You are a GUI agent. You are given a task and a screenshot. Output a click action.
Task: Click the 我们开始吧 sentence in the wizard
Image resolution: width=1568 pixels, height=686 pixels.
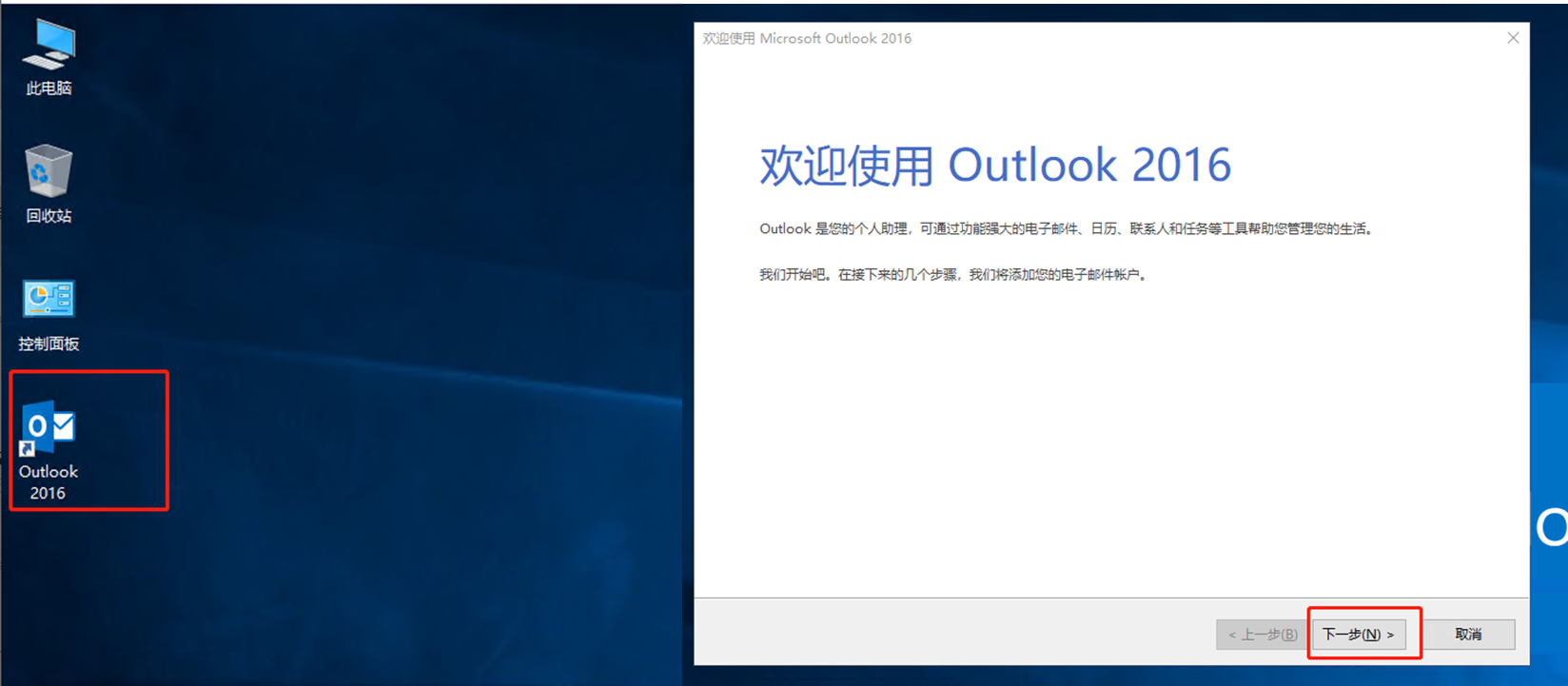pyautogui.click(x=953, y=275)
